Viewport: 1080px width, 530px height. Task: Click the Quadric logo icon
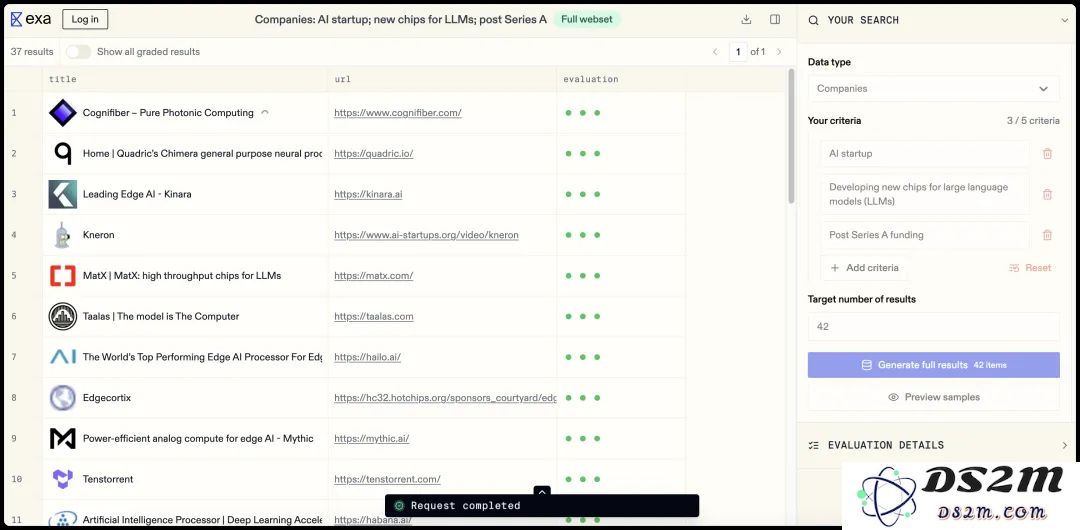click(x=63, y=153)
